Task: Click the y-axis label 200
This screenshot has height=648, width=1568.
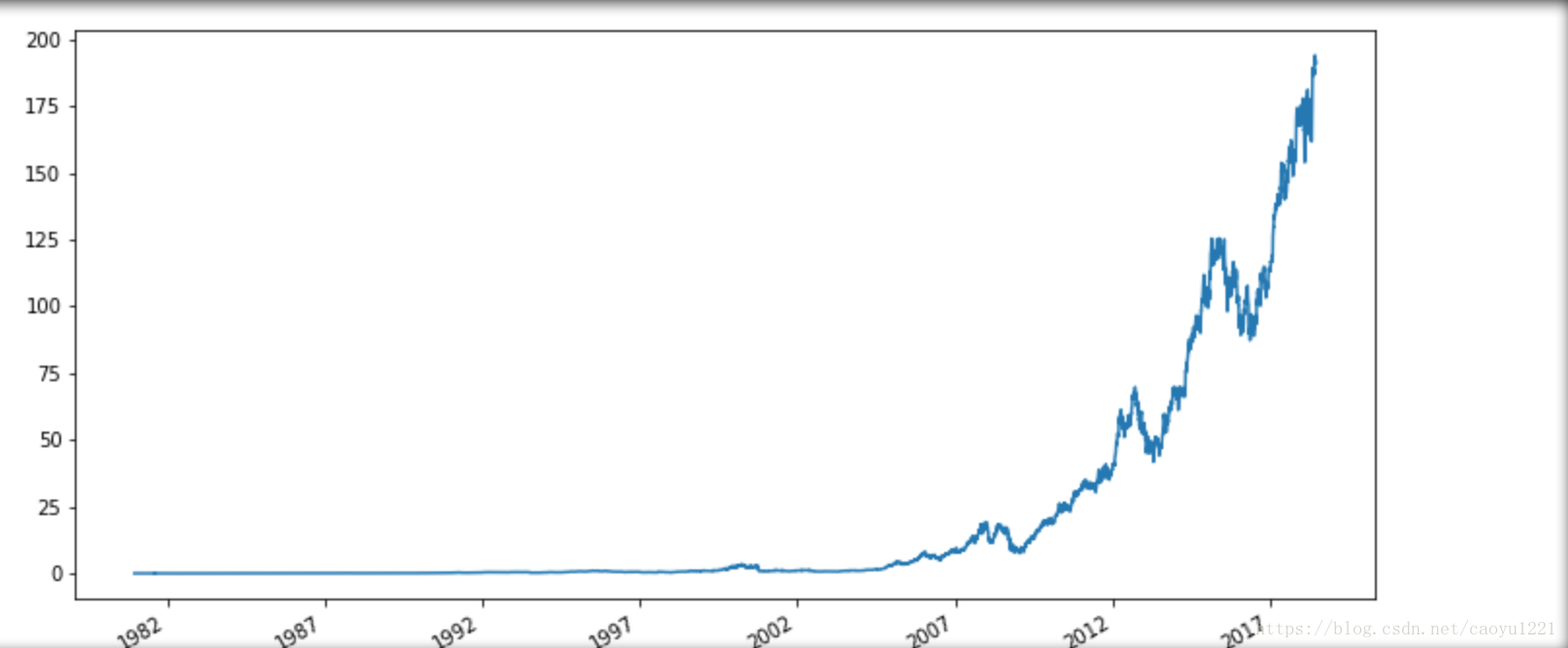Action: coord(44,41)
